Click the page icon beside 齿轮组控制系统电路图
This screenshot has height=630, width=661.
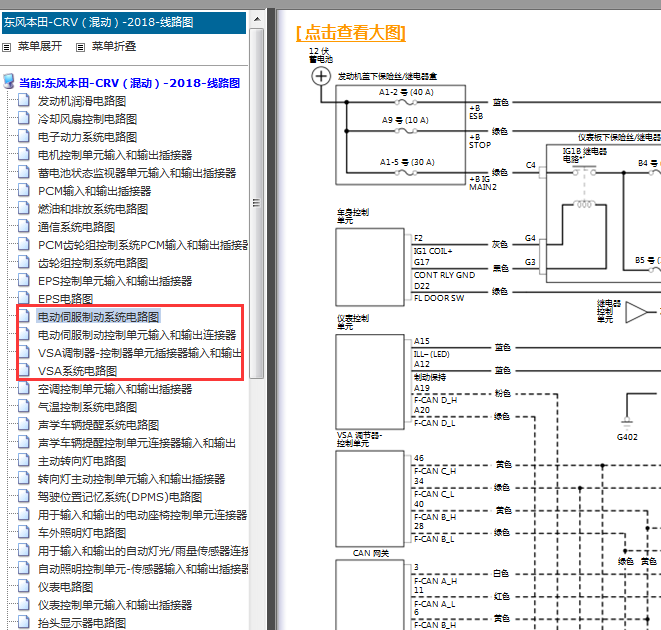(24, 262)
